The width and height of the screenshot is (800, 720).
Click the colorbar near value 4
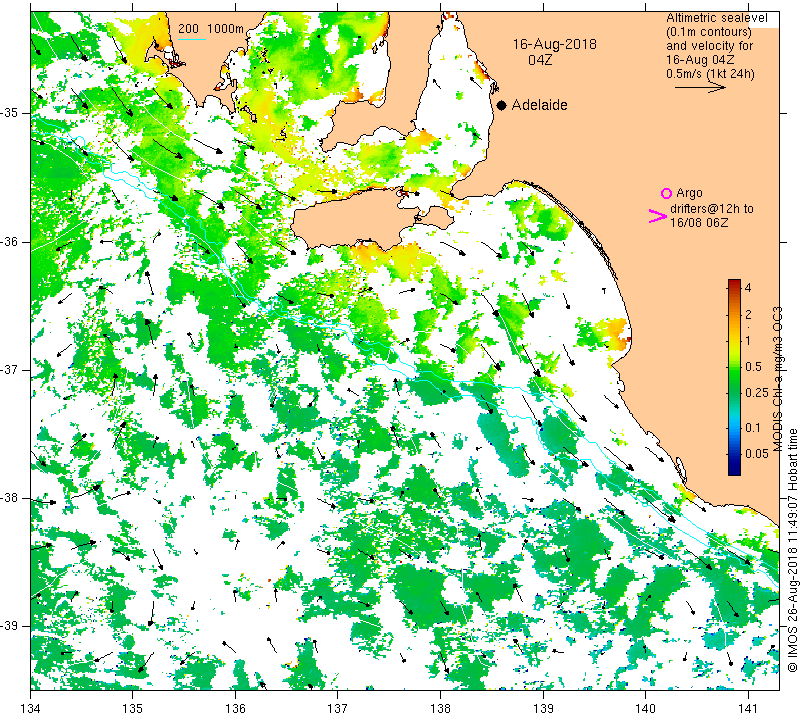(734, 287)
